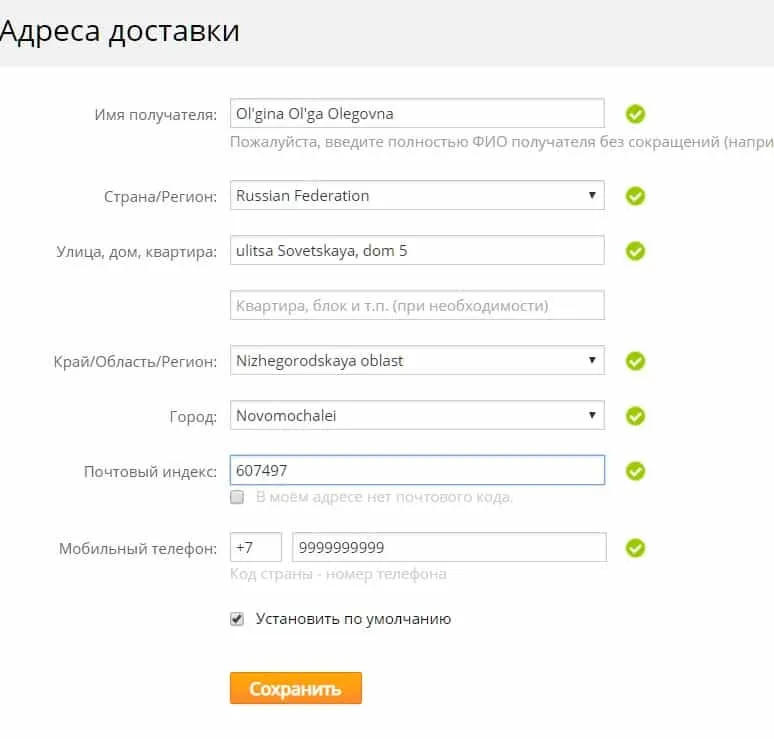The height and width of the screenshot is (739, 774).
Task: Click green checkmark beside recipient name field
Action: 635,114
